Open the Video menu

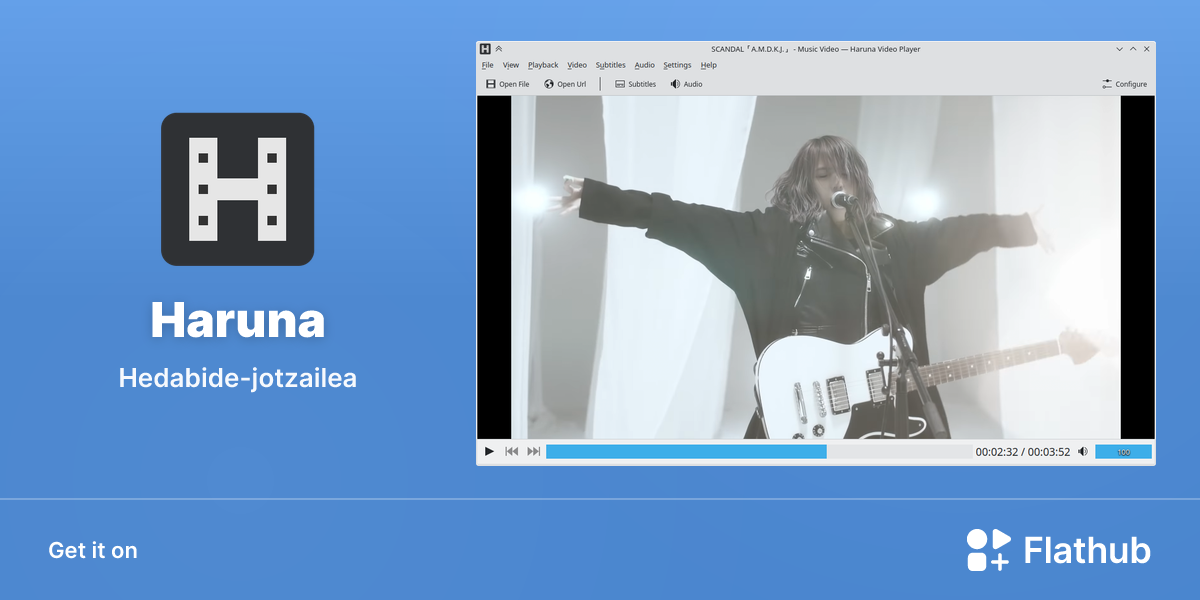[577, 65]
